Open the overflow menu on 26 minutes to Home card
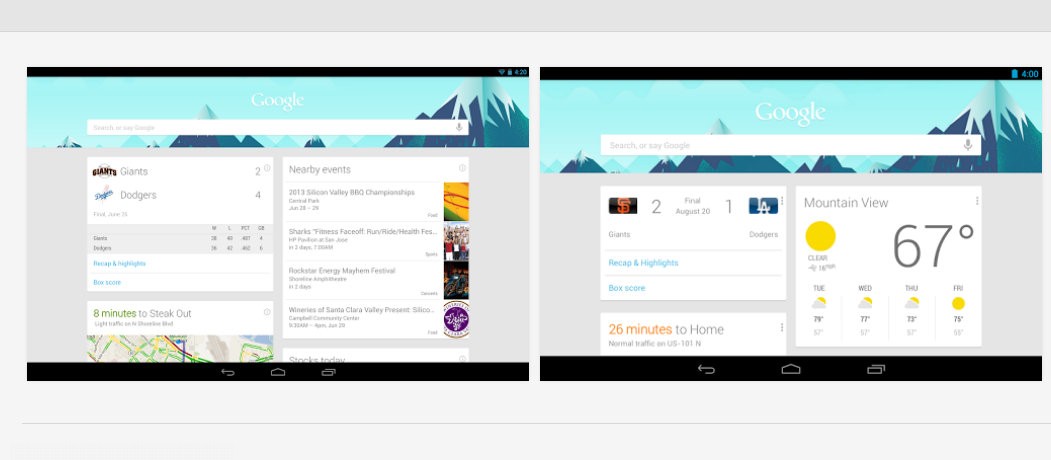Viewport: 1051px width, 460px height. (x=781, y=327)
